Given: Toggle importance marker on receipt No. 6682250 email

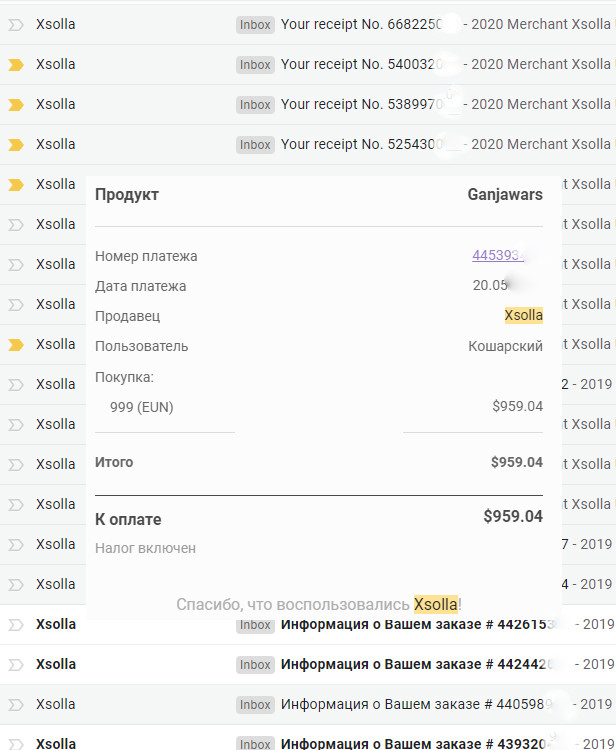Looking at the screenshot, I should click(15, 24).
